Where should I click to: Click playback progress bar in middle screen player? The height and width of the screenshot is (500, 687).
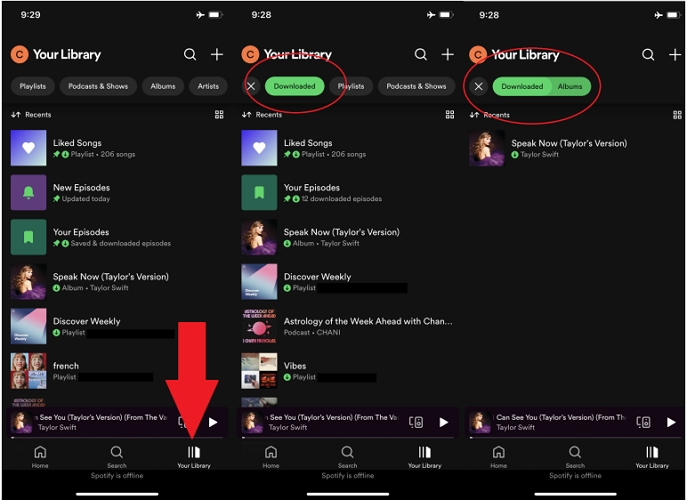tap(348, 437)
